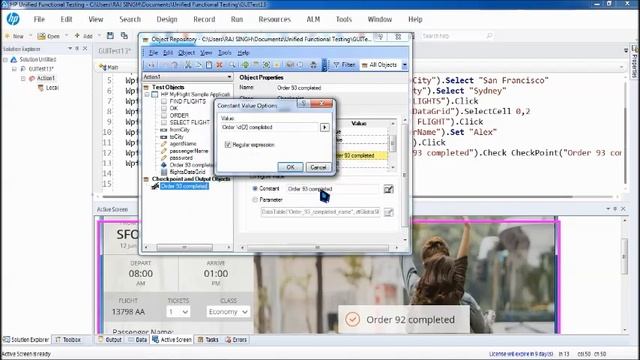This screenshot has height=360, width=640.
Task: Click the Value text field in dialog
Action: coord(269,127)
